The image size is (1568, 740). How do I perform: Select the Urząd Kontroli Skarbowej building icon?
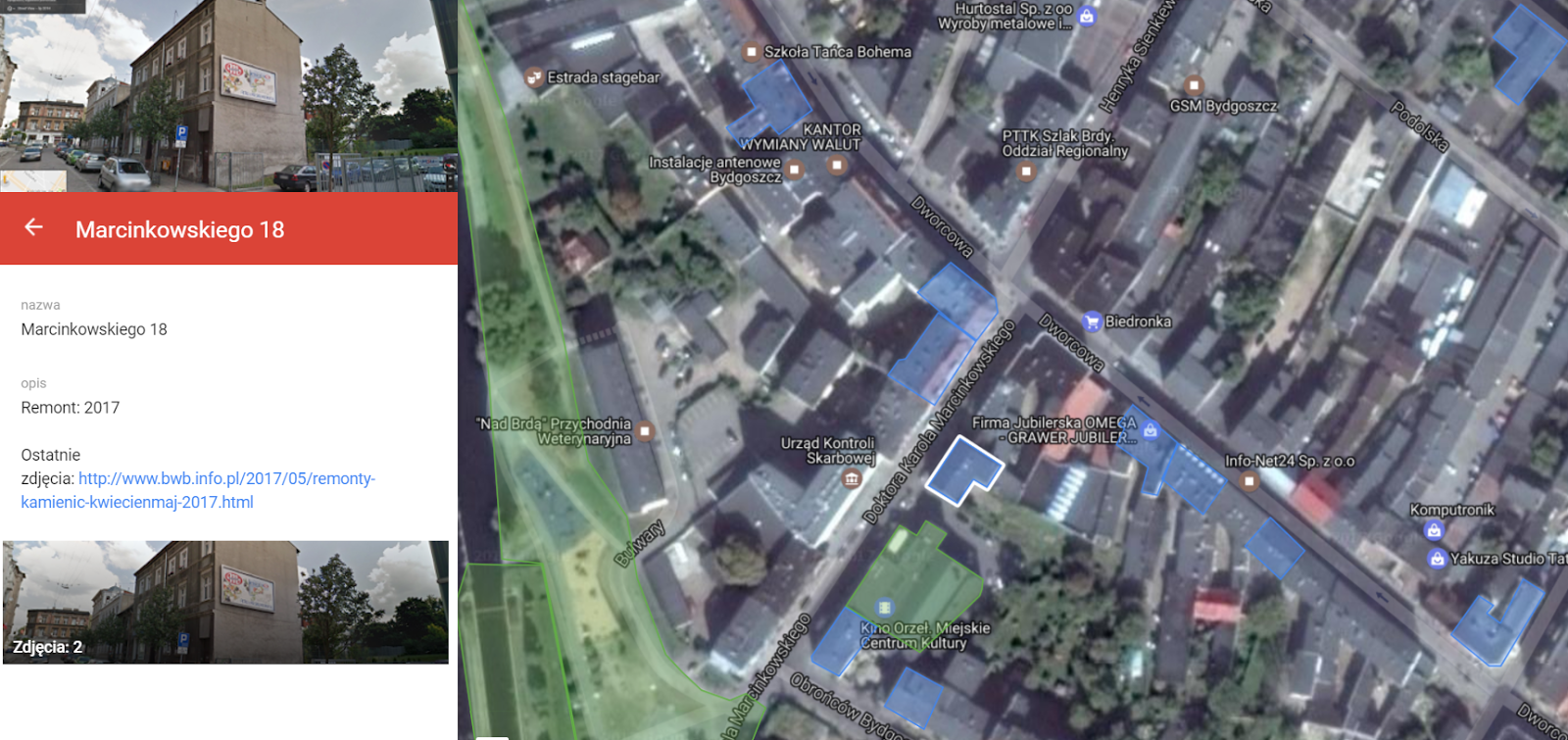tap(852, 478)
